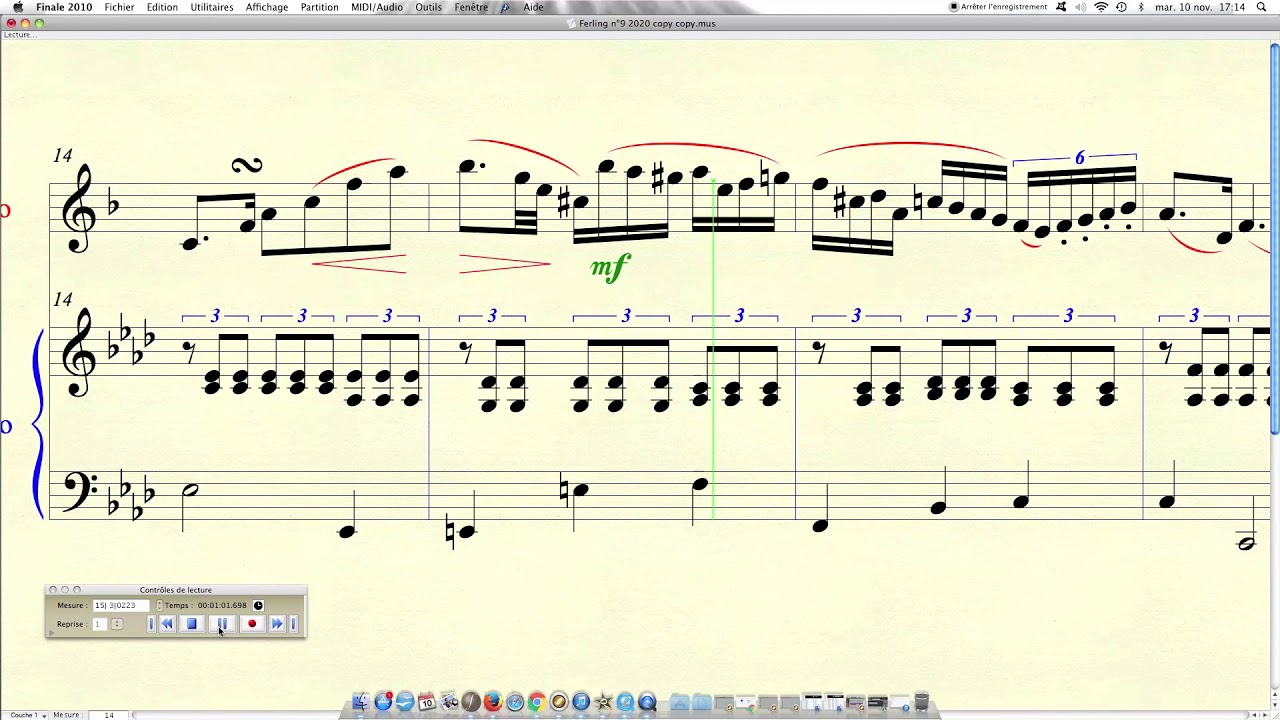This screenshot has width=1280, height=720.
Task: Stop playback with the blue square button
Action: tap(192, 624)
